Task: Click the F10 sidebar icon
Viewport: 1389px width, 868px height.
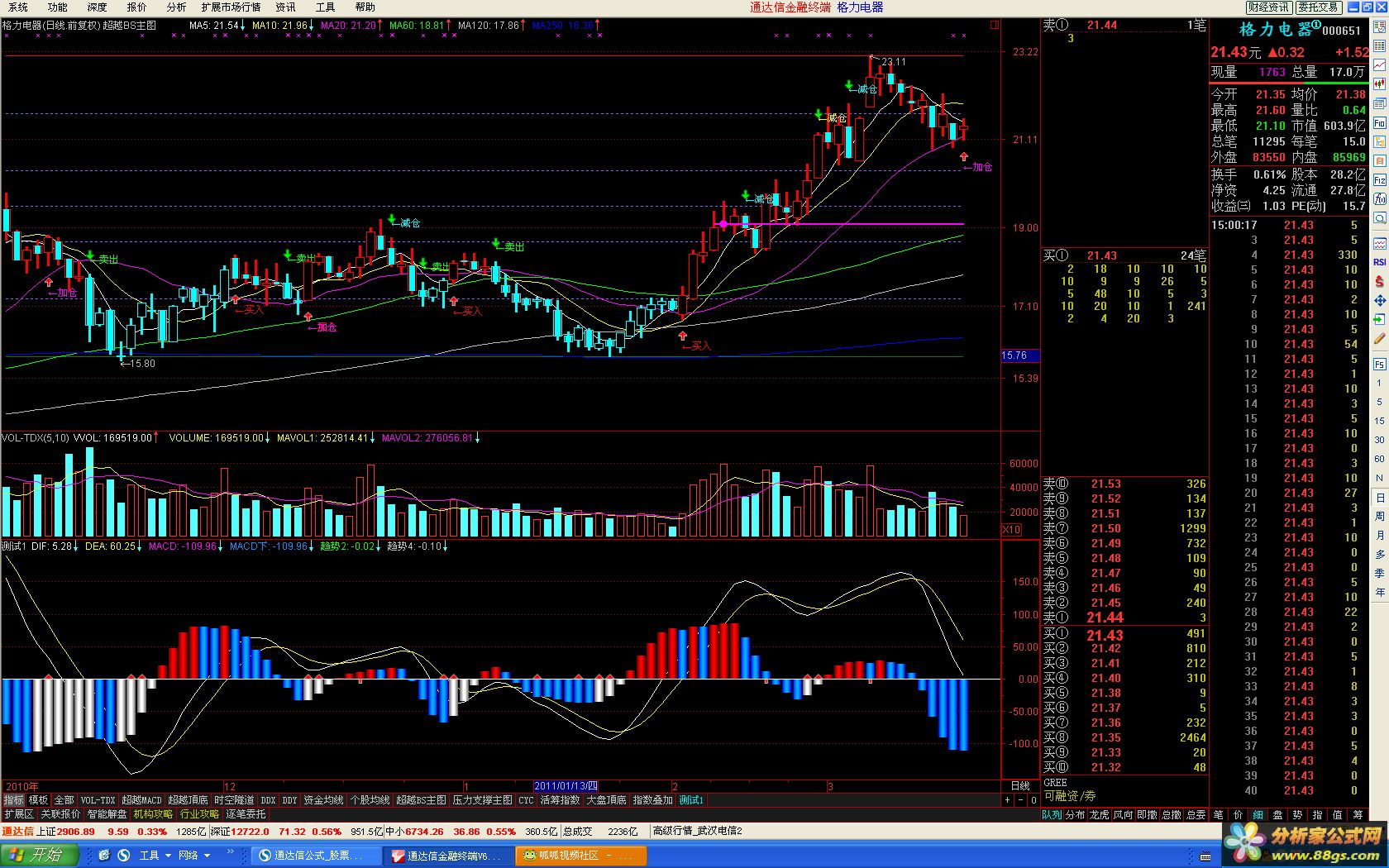Action: (1379, 122)
